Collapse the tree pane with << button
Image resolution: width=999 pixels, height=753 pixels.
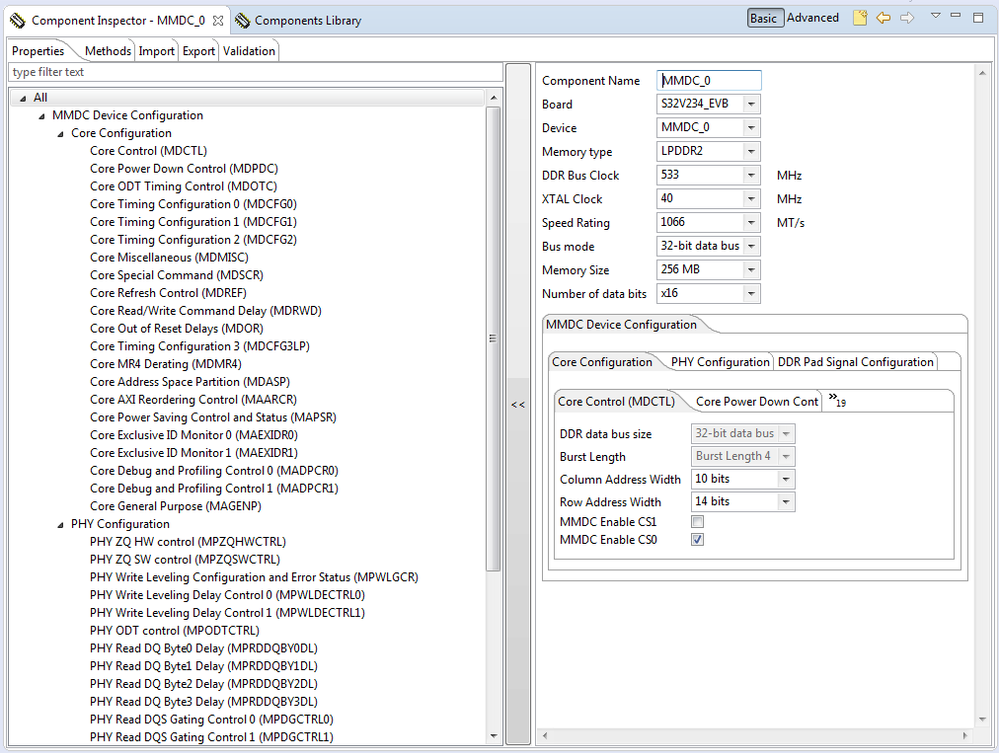[x=518, y=404]
